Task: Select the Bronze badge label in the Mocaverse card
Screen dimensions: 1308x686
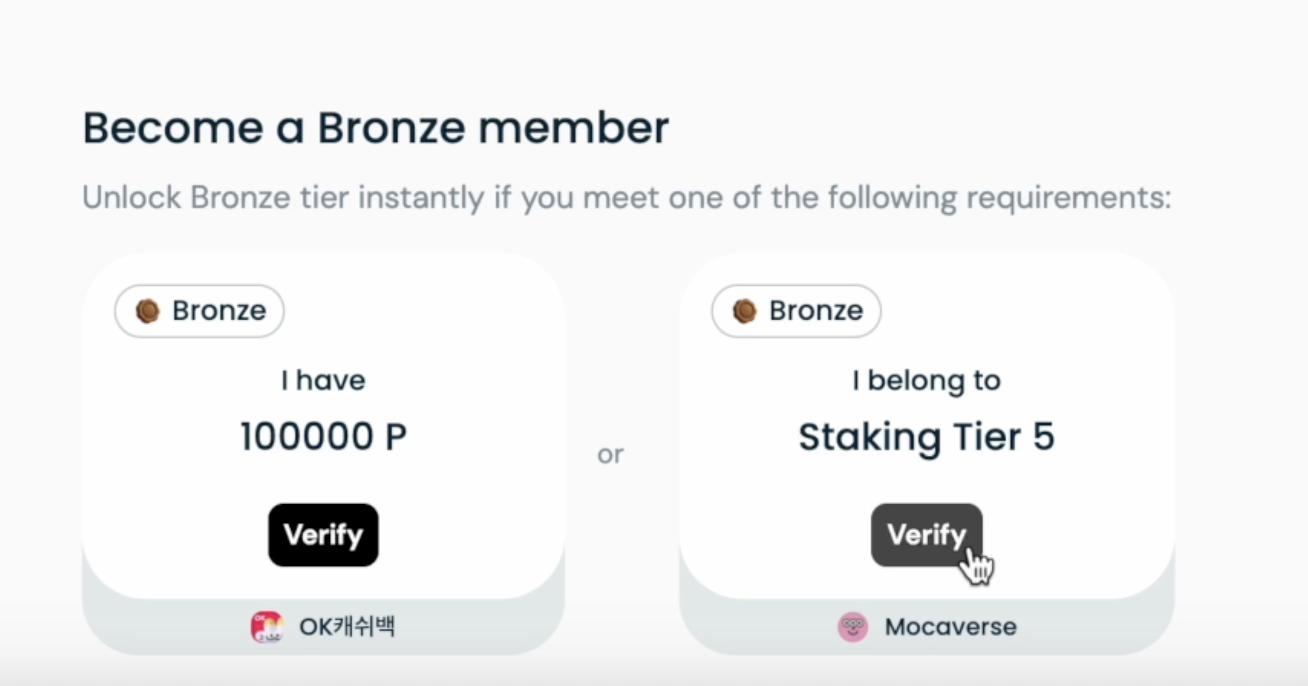Action: (816, 311)
